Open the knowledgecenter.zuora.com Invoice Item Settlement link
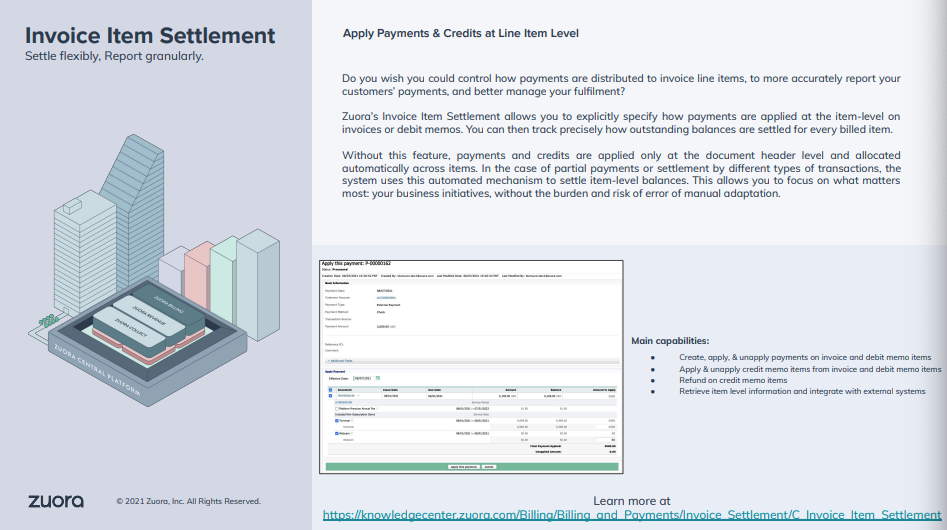Viewport: 947px width, 530px height. click(631, 515)
